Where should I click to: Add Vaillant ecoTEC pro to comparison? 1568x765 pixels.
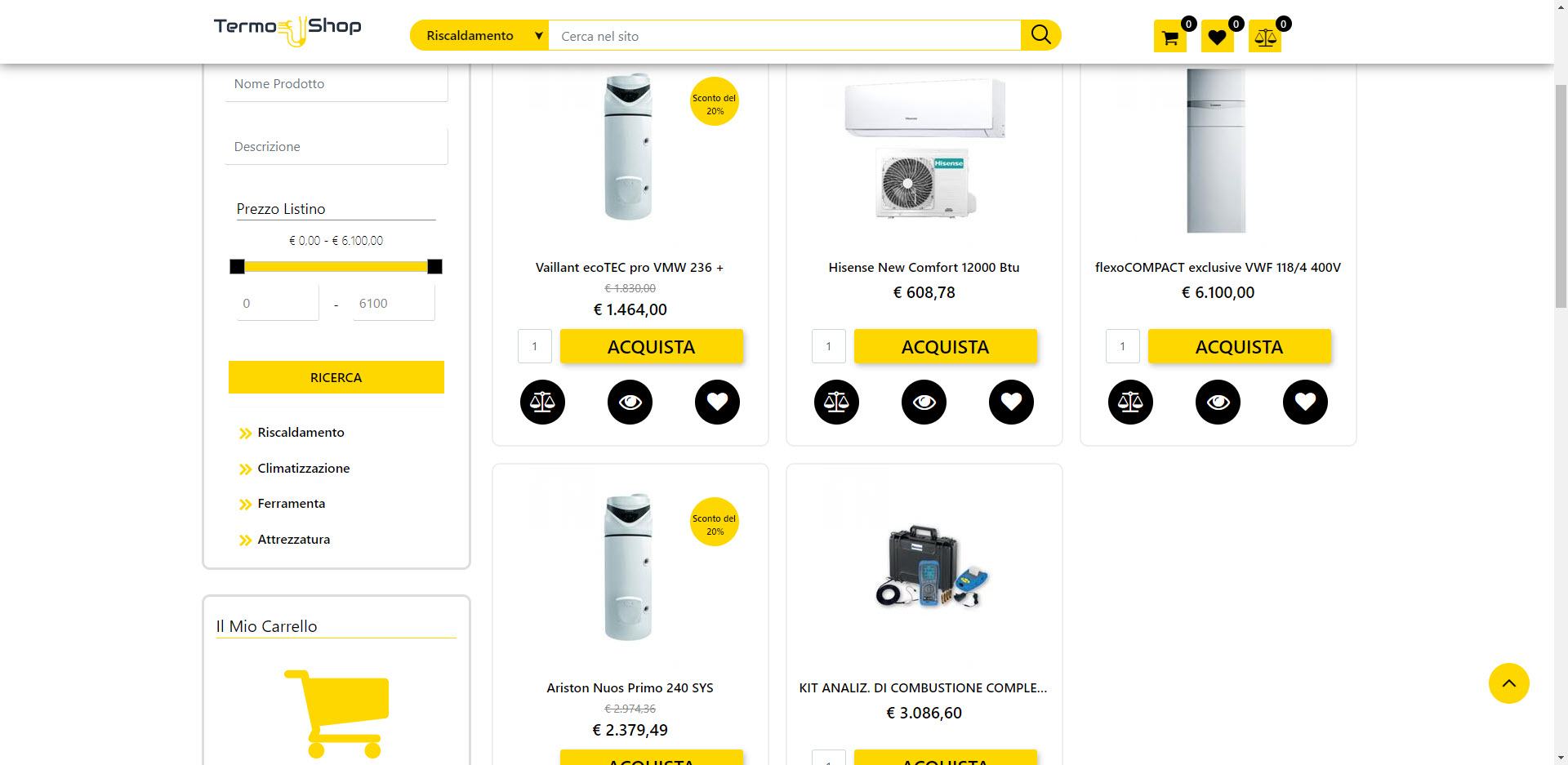pyautogui.click(x=542, y=402)
